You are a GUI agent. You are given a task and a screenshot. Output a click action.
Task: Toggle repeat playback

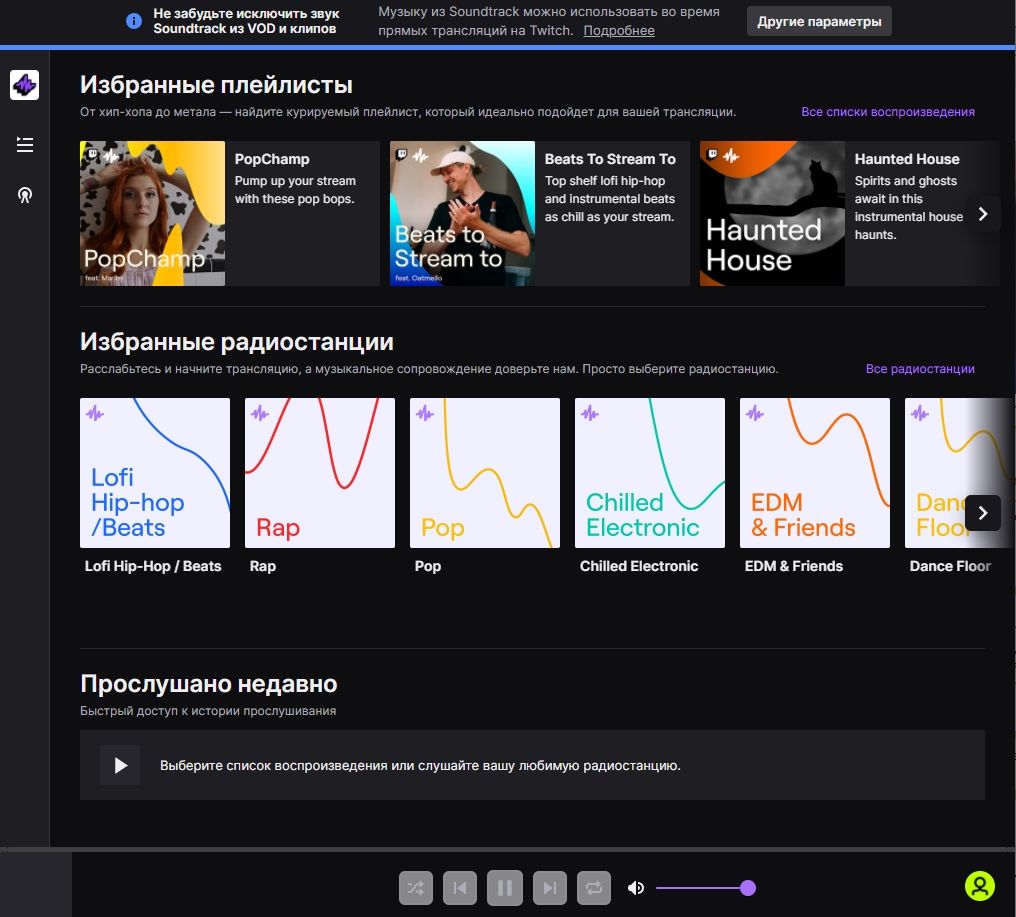(593, 887)
